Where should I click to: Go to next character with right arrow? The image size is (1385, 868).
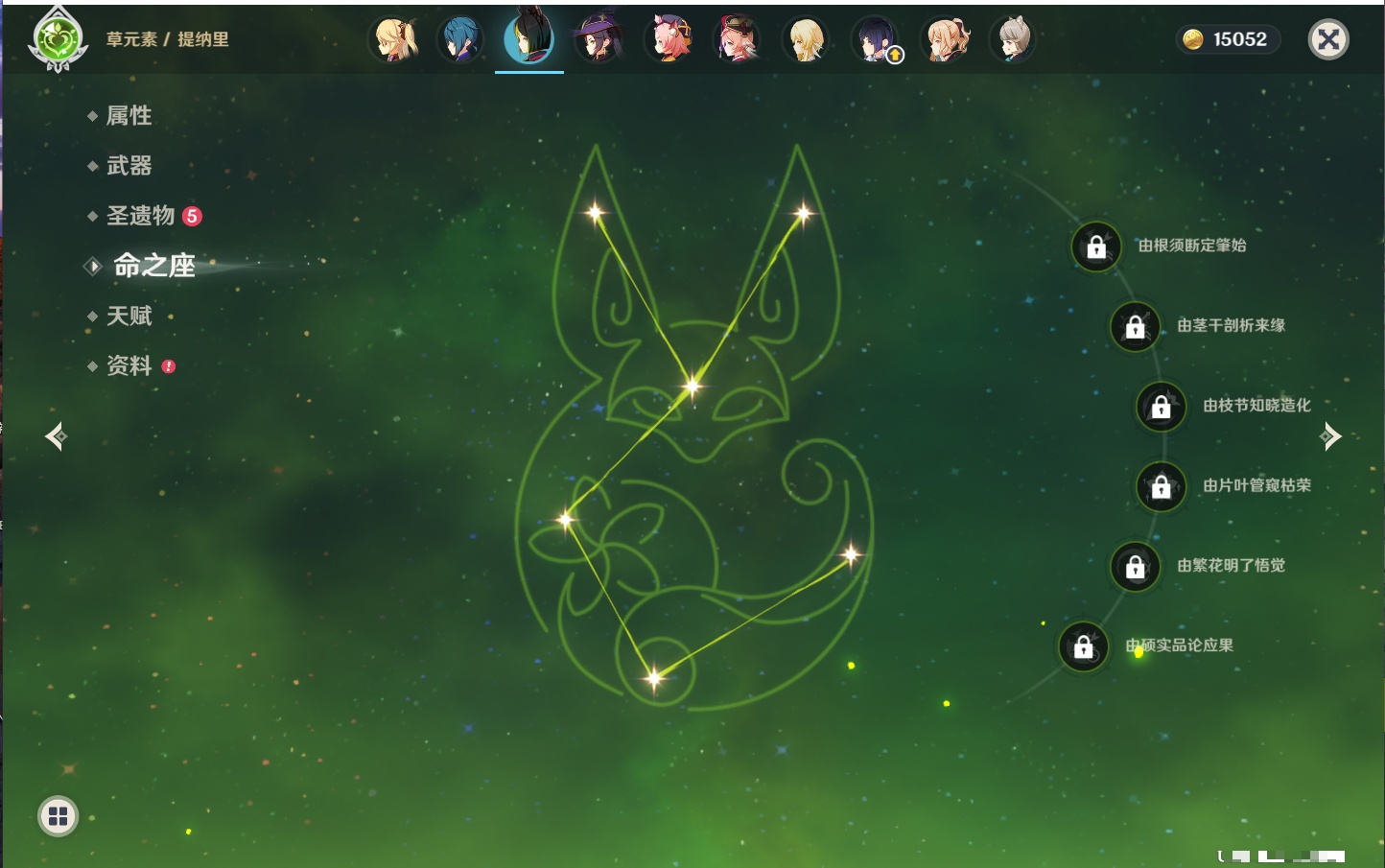tap(1330, 436)
